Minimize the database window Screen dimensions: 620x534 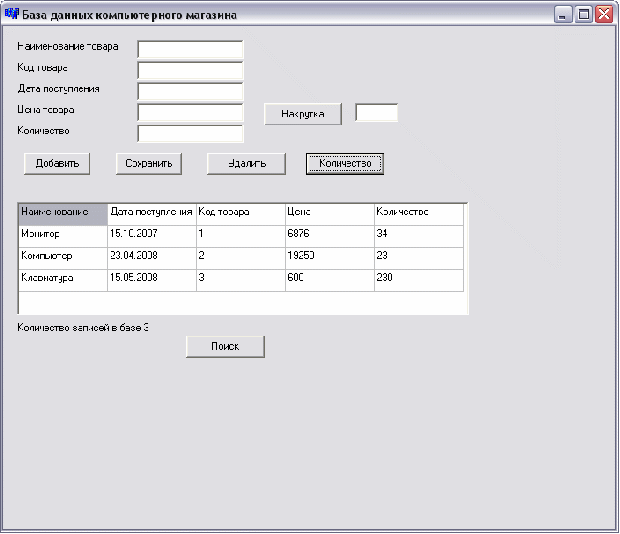coord(563,14)
